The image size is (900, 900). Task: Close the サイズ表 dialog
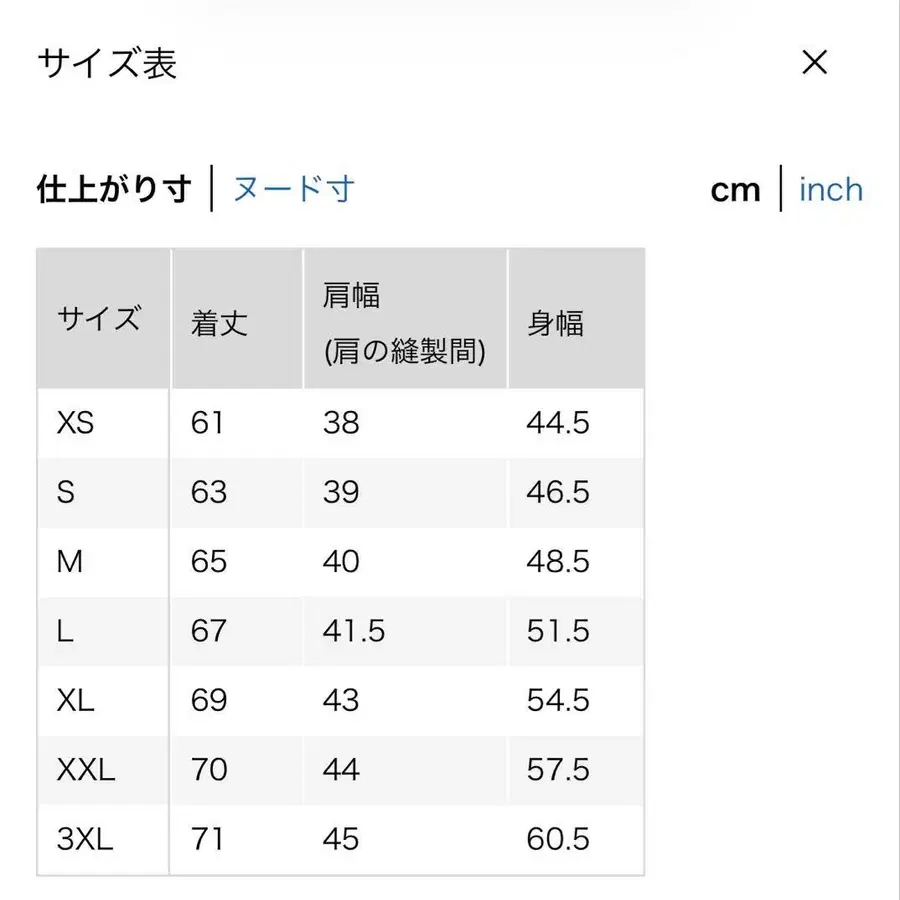click(x=815, y=63)
